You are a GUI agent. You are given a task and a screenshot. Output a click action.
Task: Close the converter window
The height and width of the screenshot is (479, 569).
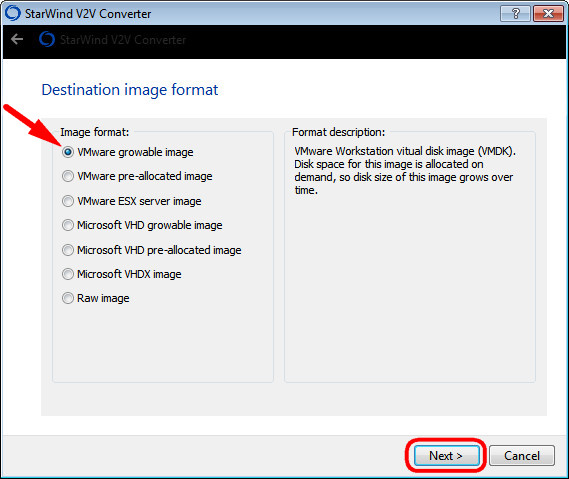click(548, 14)
